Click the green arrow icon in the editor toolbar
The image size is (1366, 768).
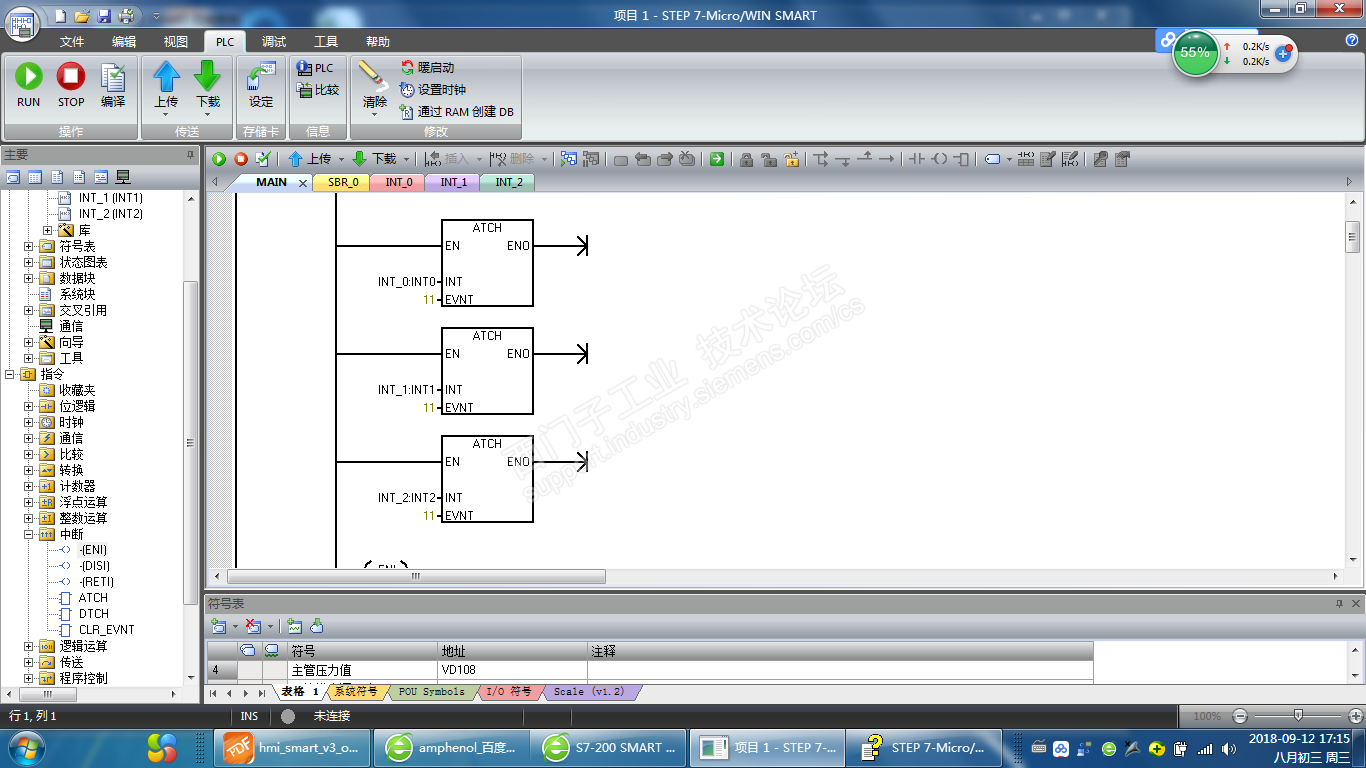(x=717, y=159)
